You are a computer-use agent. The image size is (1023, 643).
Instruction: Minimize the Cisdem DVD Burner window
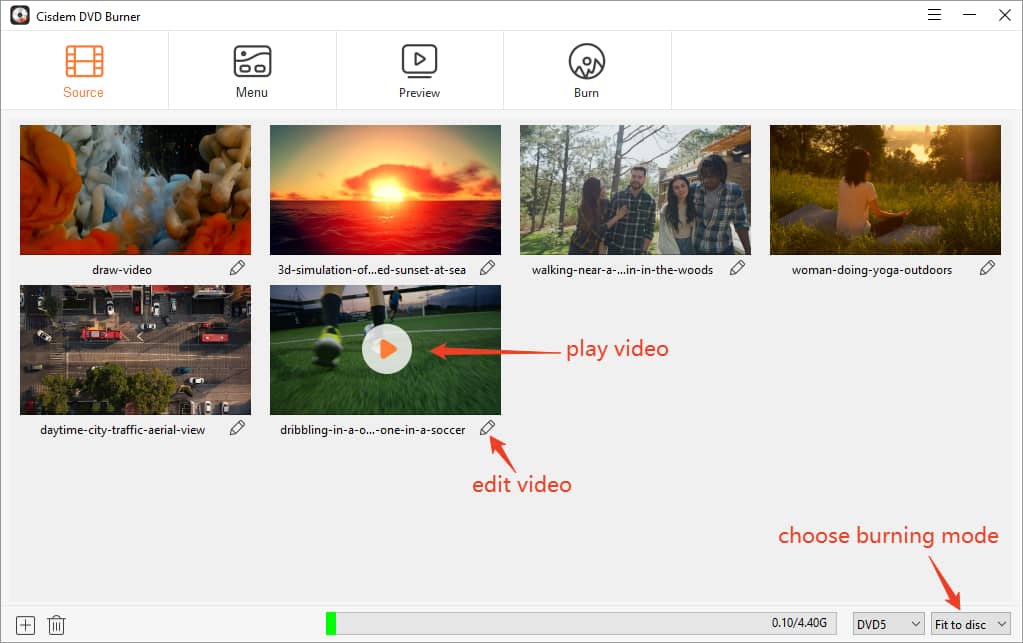click(970, 15)
